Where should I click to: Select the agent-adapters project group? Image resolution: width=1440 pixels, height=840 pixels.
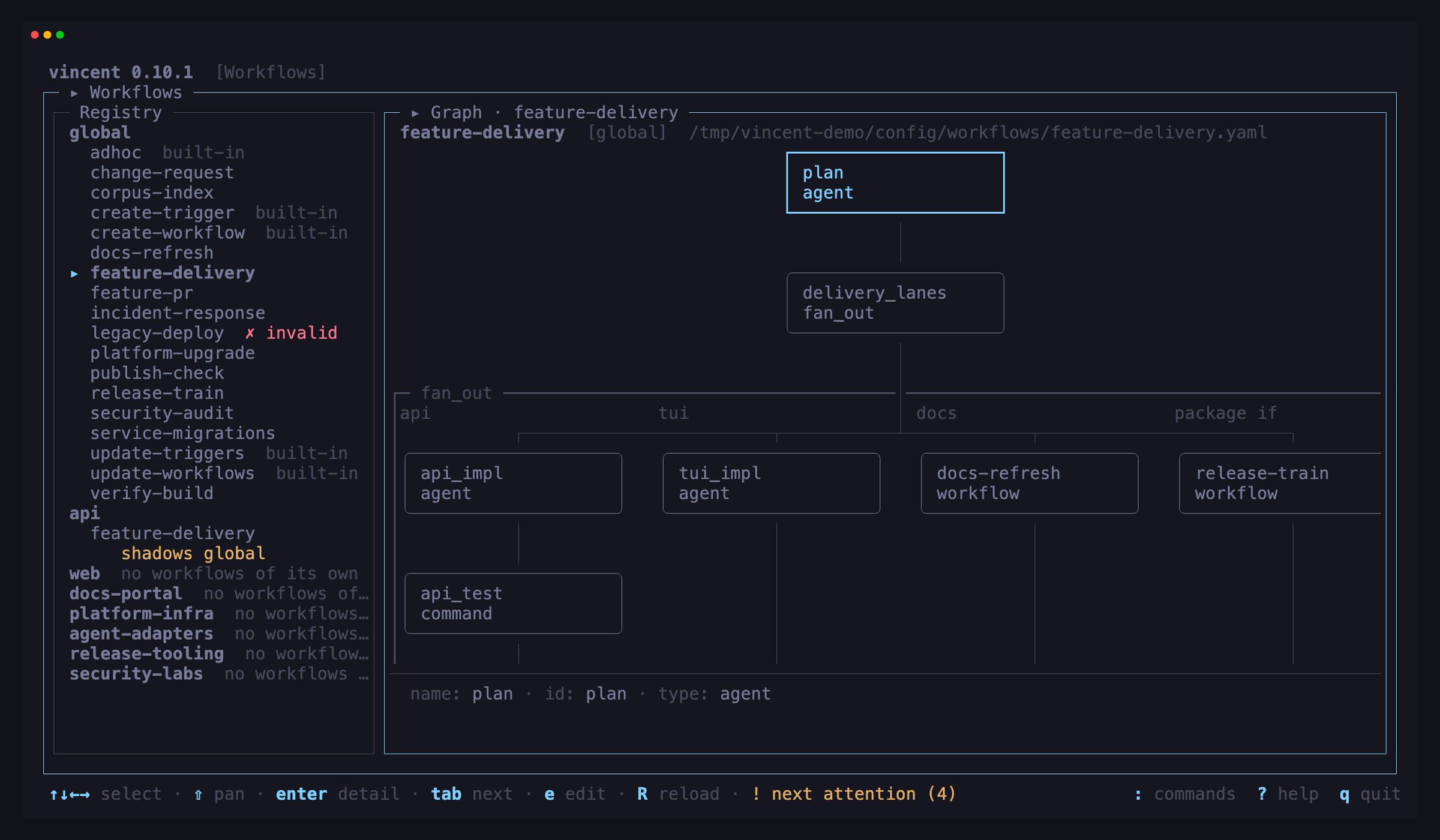pos(141,634)
